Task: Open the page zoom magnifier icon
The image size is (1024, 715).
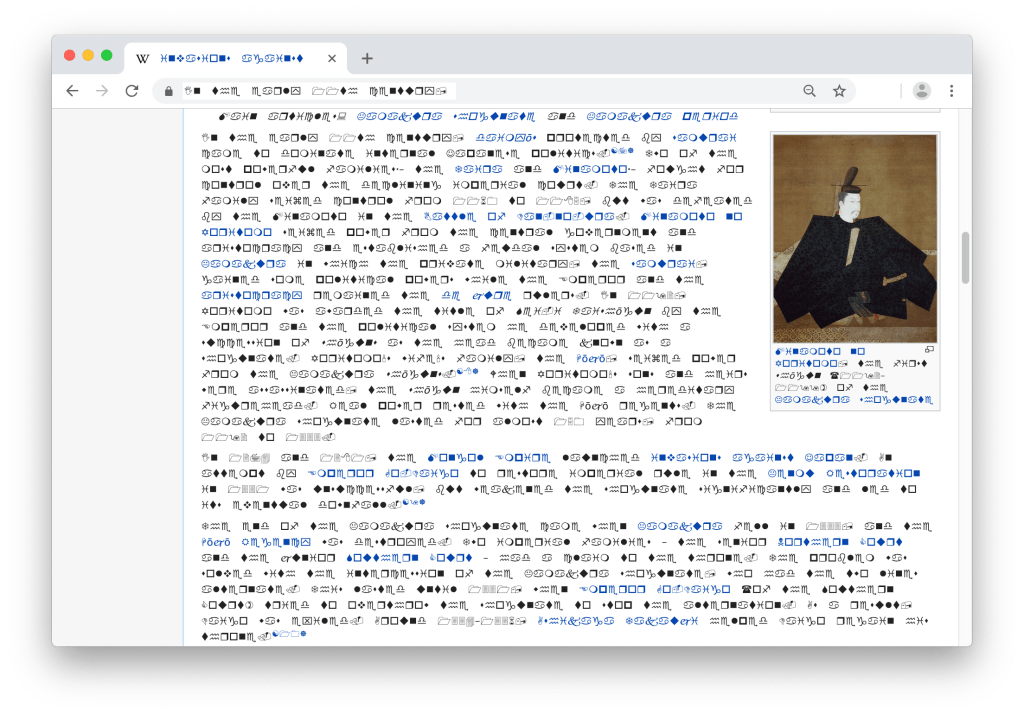Action: coord(809,91)
